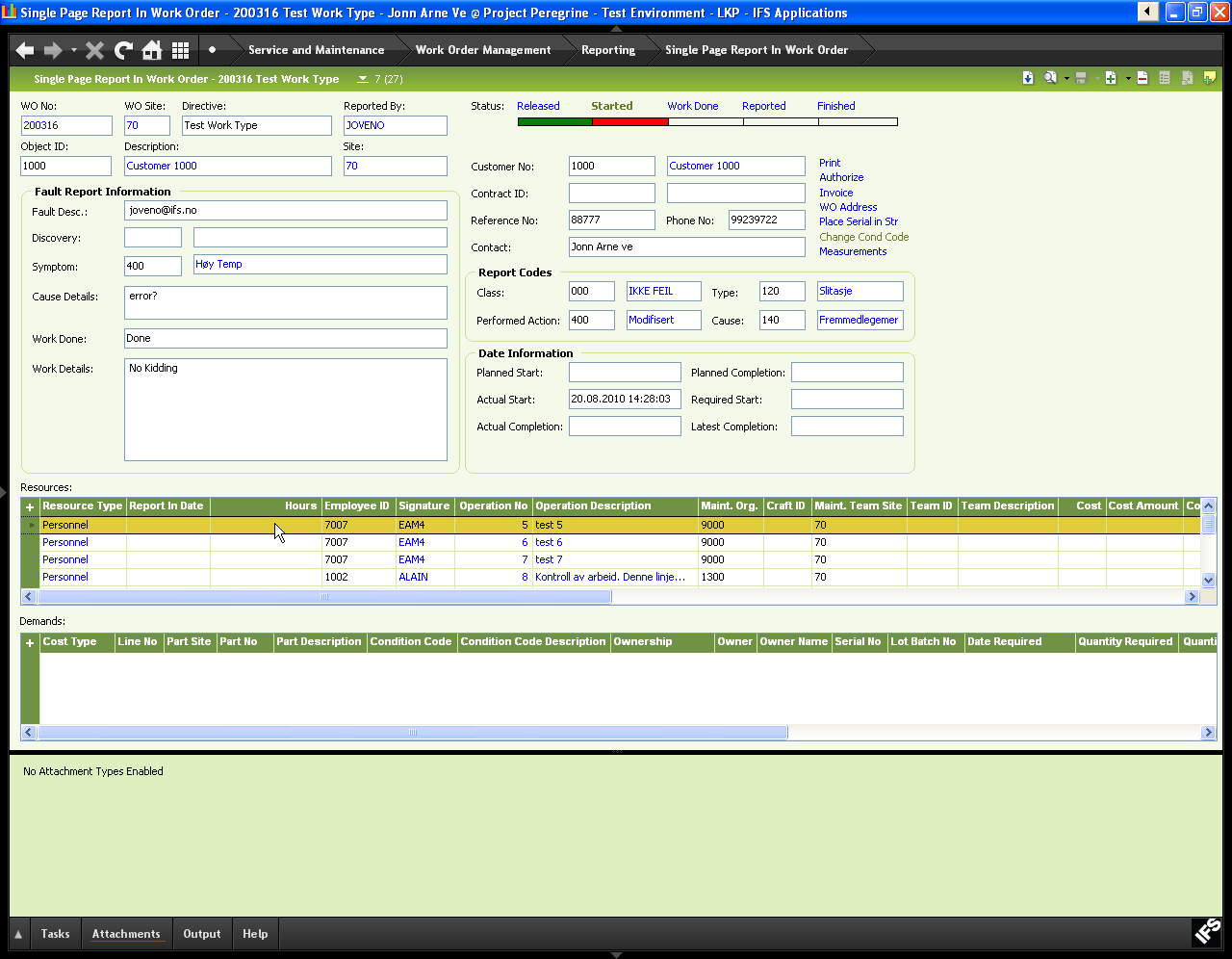Click the list properties icon in header toolbar
Viewport: 1232px width, 959px height.
click(x=1165, y=78)
